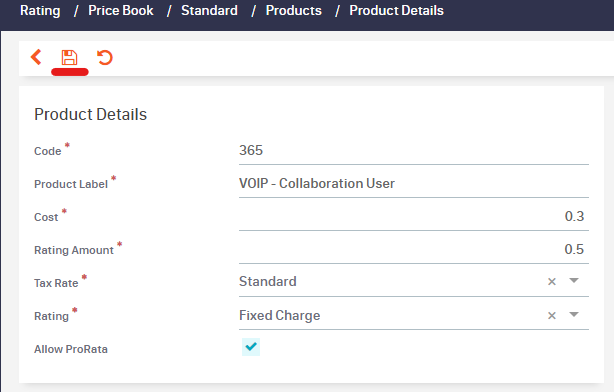
Task: Untick the Allow ProRata checkbox
Action: click(251, 347)
